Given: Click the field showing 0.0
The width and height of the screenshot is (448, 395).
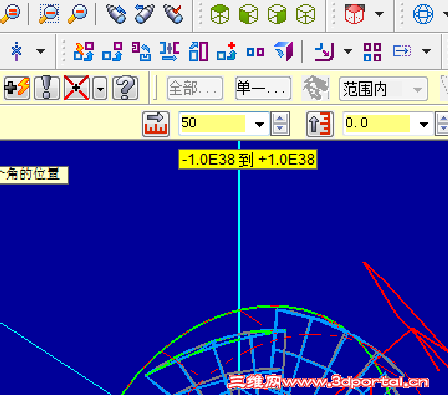Looking at the screenshot, I should [x=378, y=123].
